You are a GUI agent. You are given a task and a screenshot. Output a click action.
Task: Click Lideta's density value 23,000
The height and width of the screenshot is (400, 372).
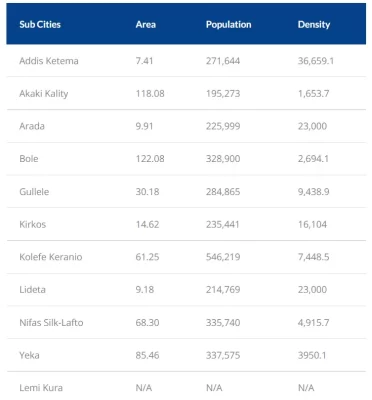[313, 290]
